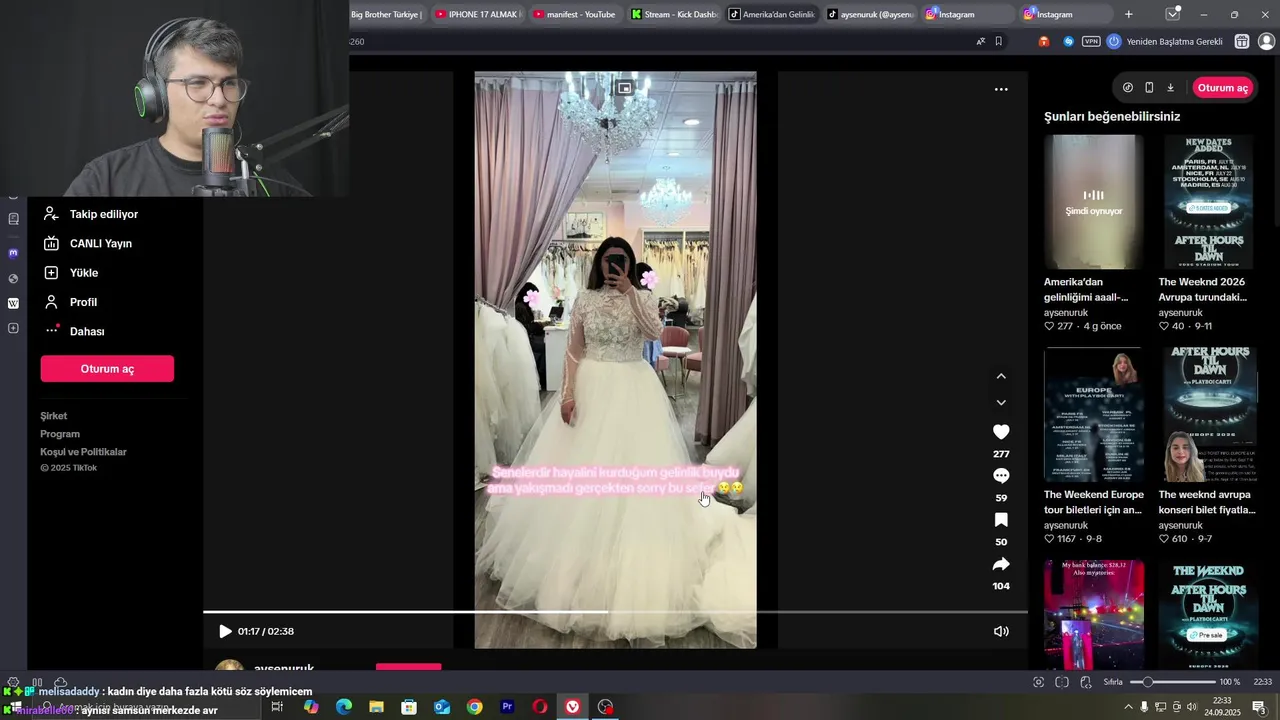Play the paused TikTok video
This screenshot has height=720, width=1280.
tap(225, 631)
